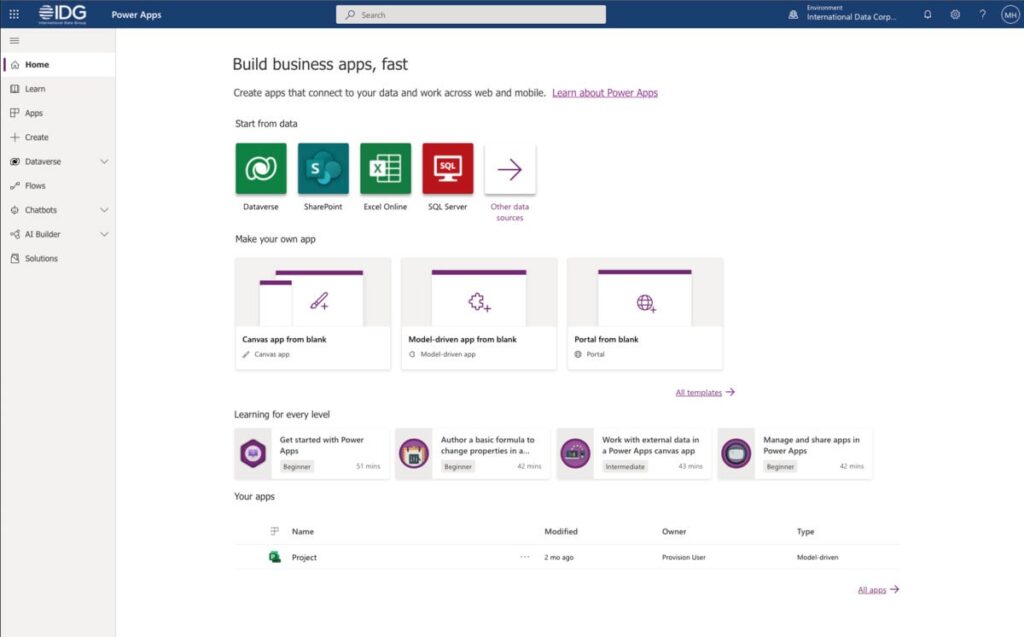The image size is (1024, 637).
Task: Click the Author a basic formula badge icon
Action: [414, 453]
